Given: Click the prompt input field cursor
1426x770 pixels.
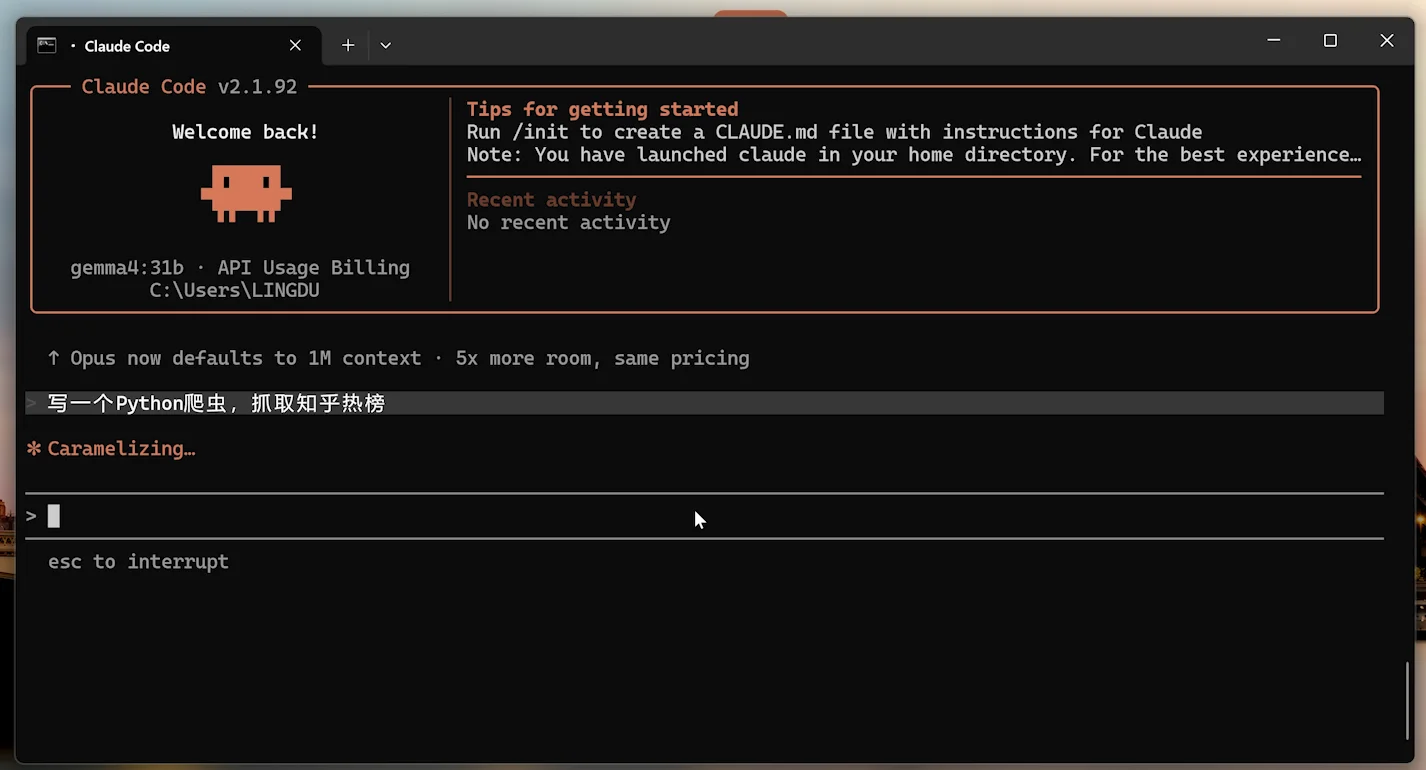Looking at the screenshot, I should [x=54, y=516].
